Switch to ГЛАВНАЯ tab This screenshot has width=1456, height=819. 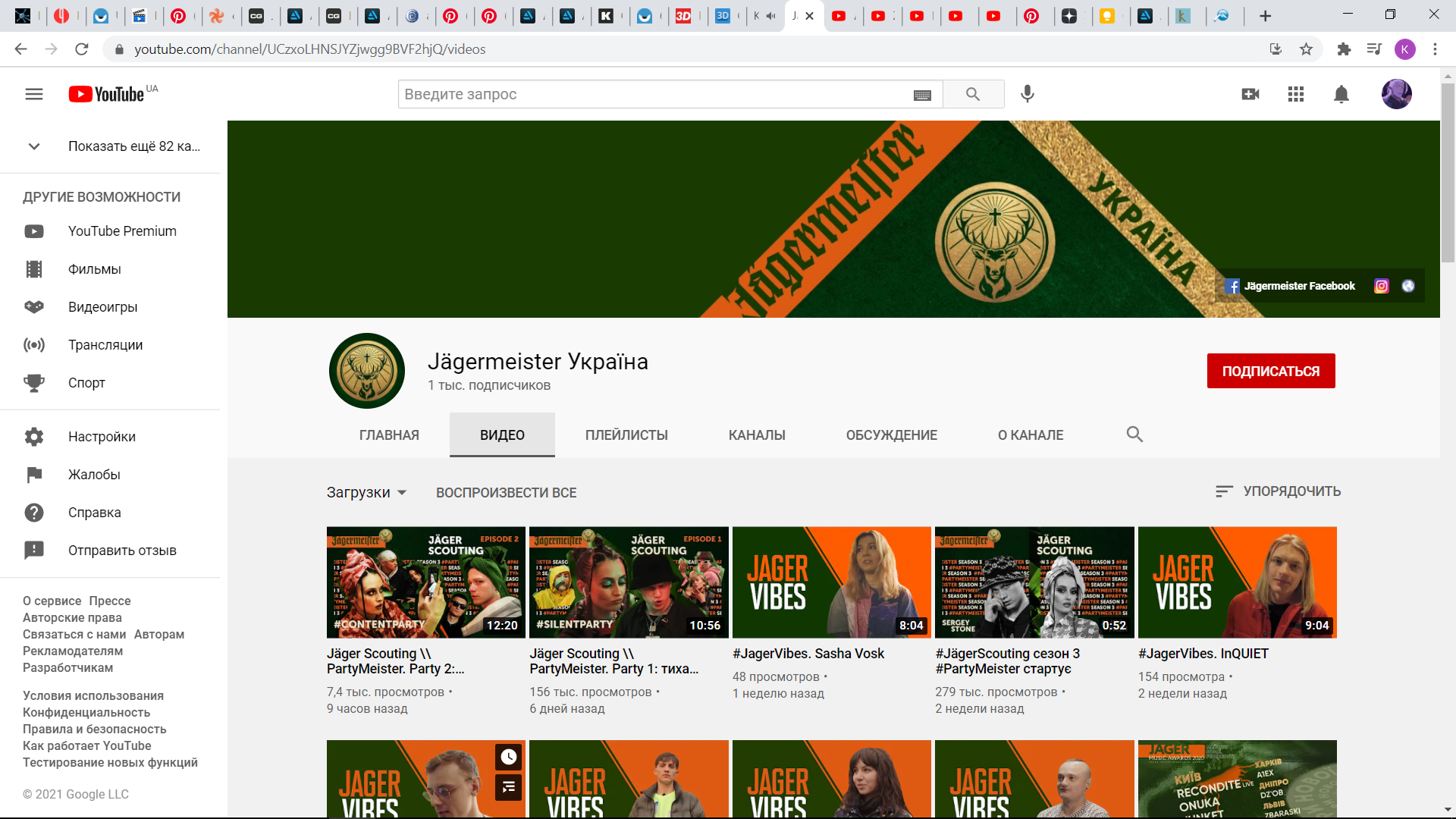(x=389, y=435)
